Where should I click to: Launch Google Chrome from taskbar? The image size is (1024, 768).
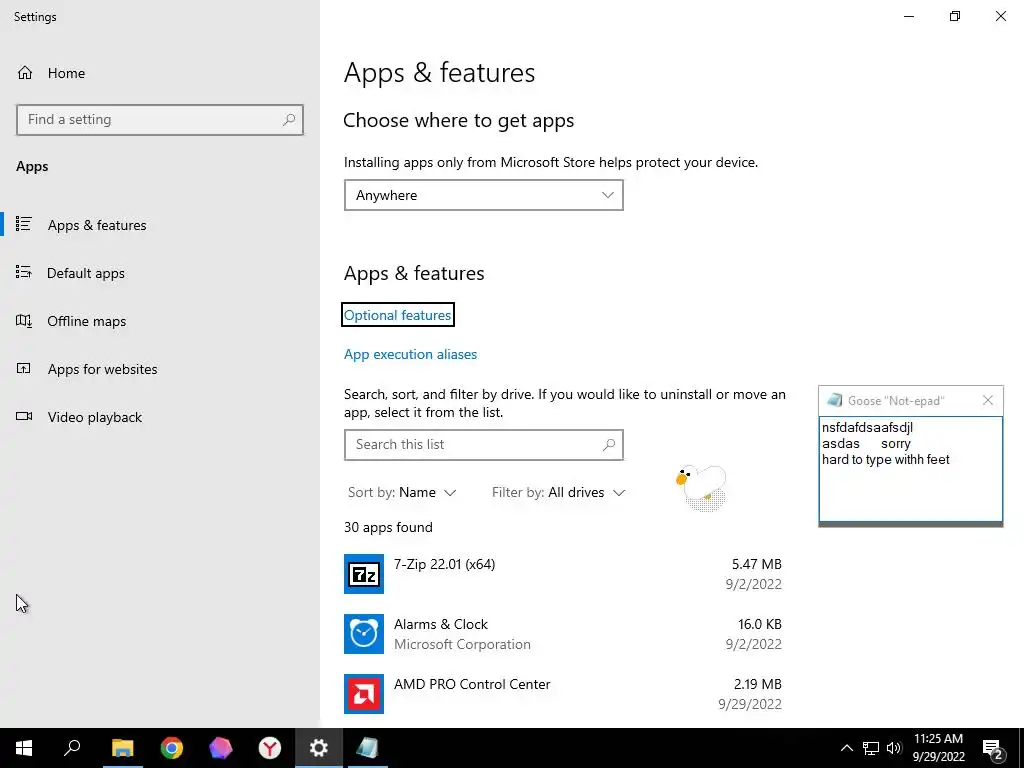coord(172,748)
